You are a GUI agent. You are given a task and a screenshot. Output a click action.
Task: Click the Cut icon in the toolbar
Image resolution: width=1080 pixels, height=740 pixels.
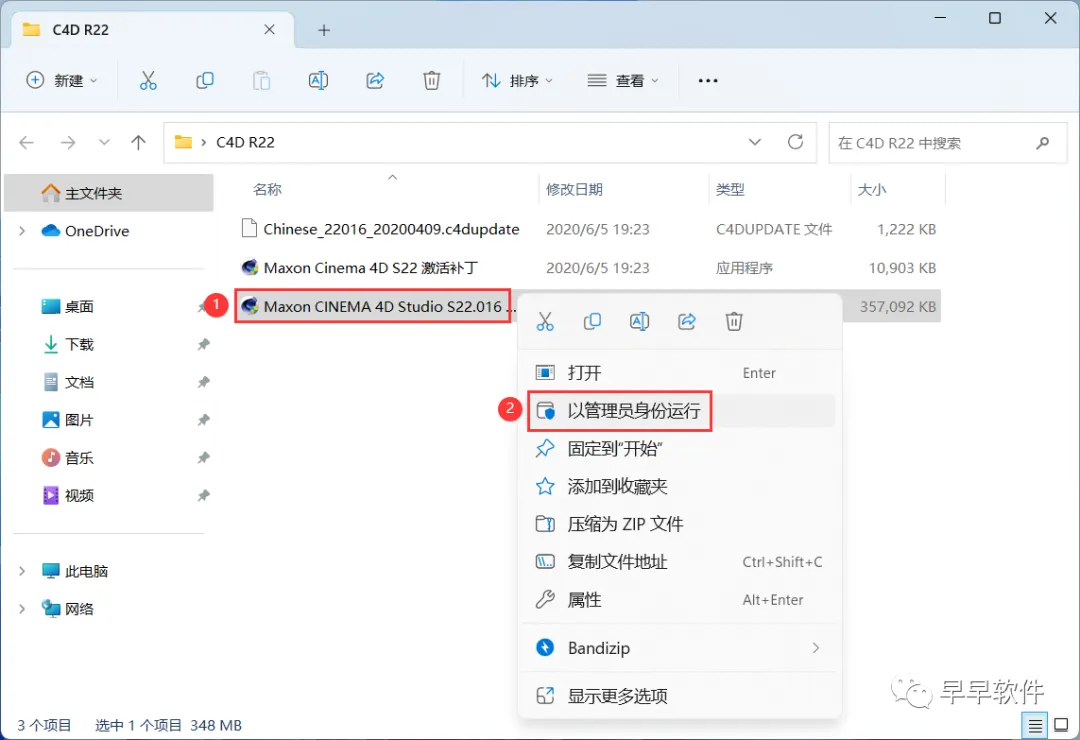click(x=148, y=81)
